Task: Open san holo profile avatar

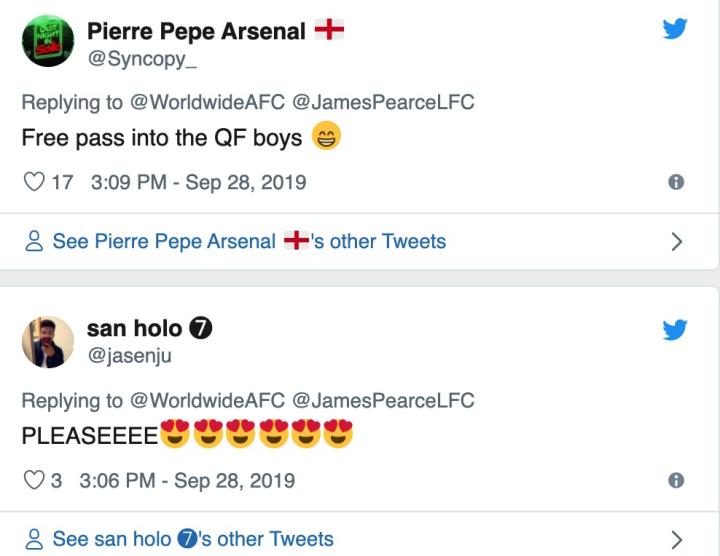Action: pyautogui.click(x=47, y=342)
